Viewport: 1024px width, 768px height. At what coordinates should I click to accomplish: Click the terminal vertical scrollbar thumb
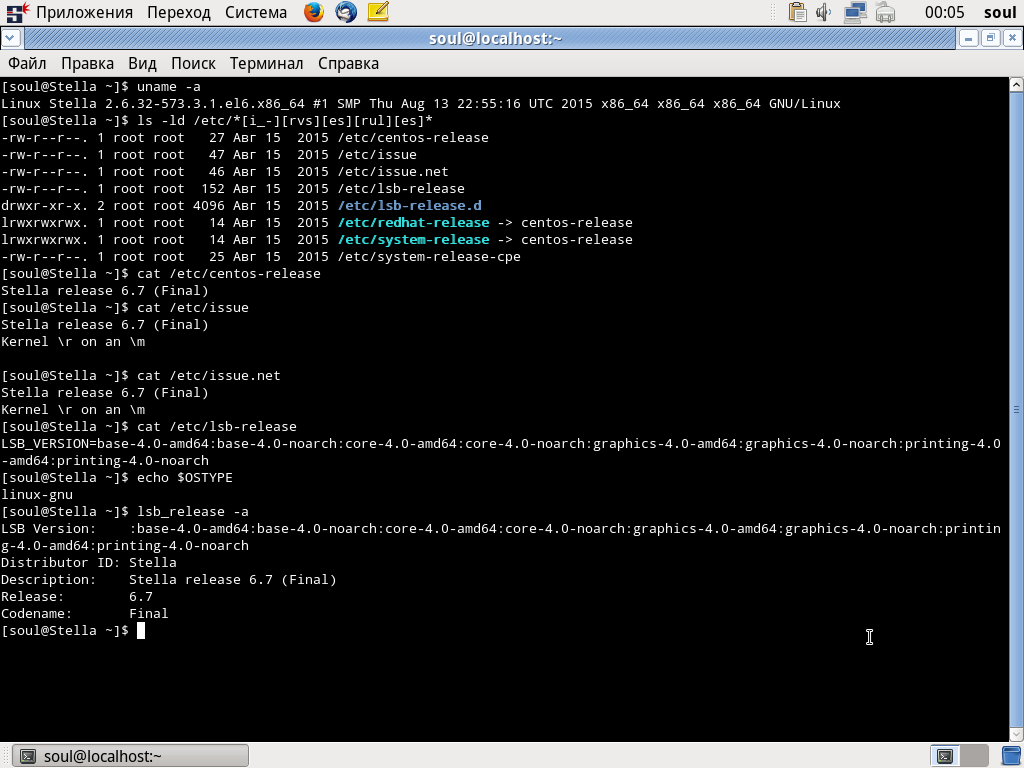(x=1016, y=409)
